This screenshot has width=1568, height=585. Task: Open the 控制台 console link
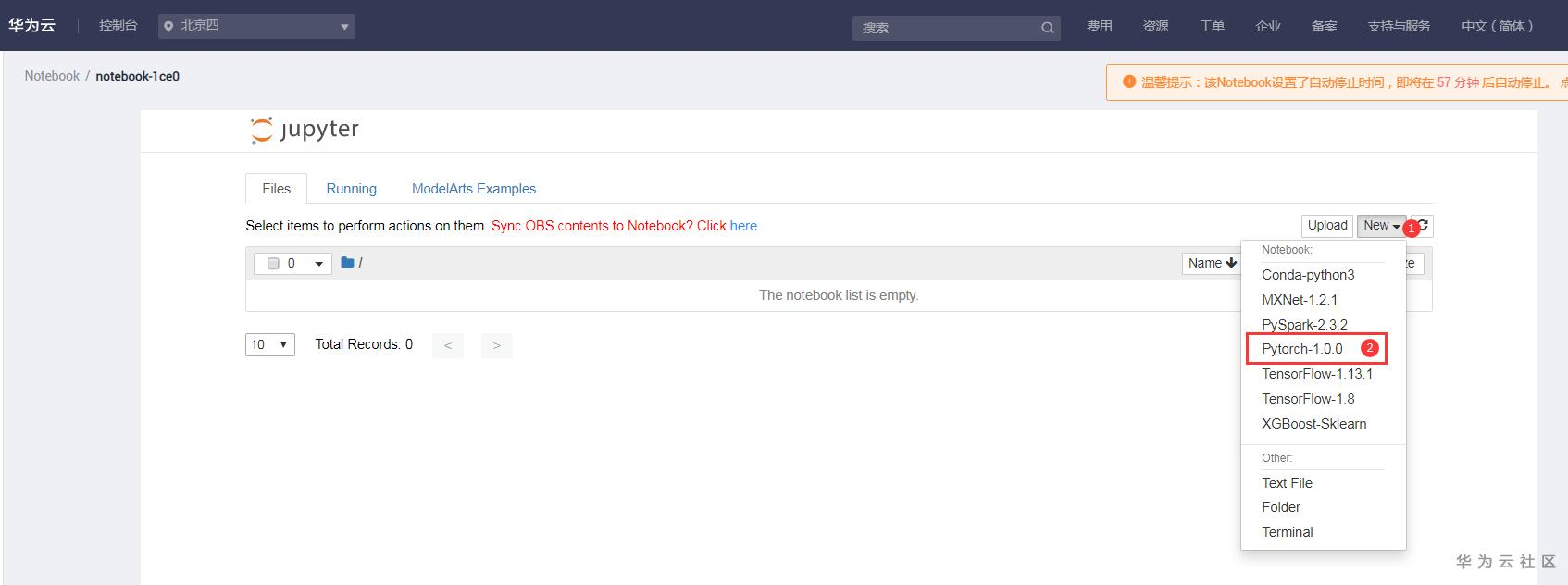(x=118, y=26)
